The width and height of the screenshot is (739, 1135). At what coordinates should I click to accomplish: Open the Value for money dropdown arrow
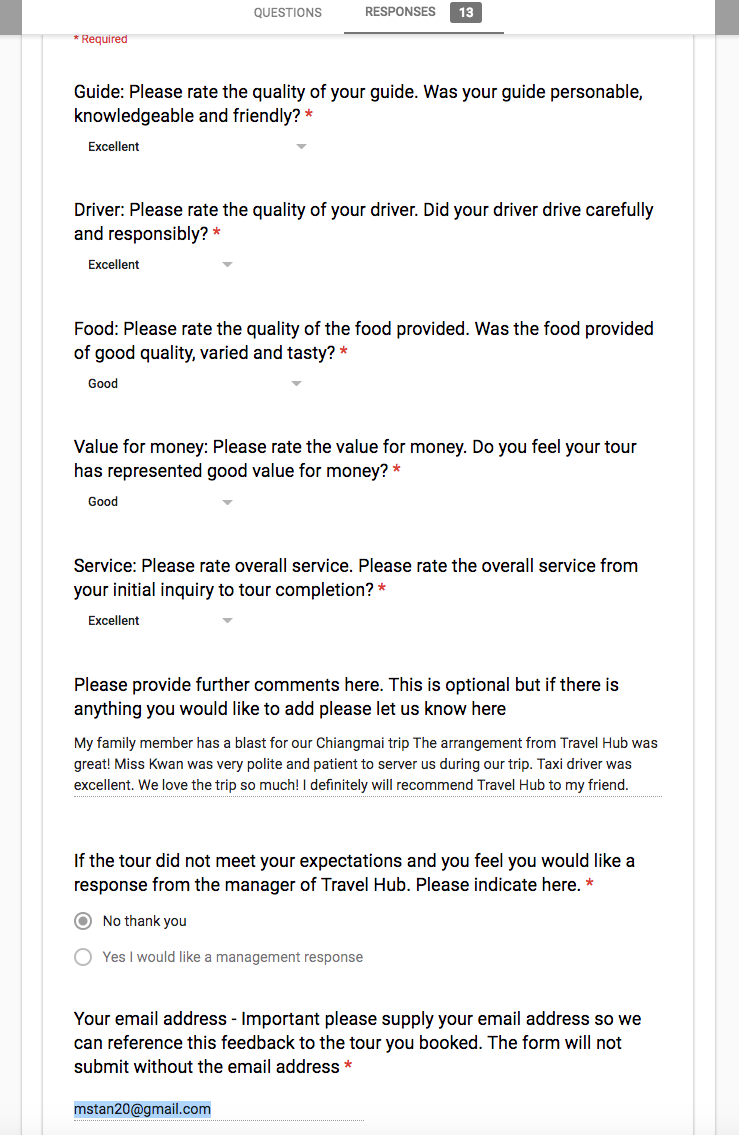[227, 502]
